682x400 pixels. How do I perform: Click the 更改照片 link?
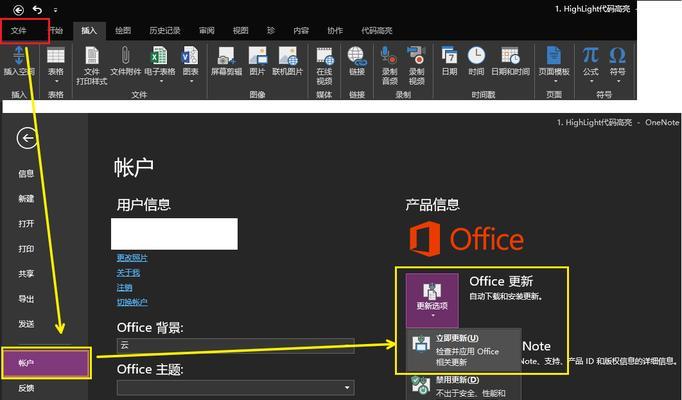tap(132, 258)
